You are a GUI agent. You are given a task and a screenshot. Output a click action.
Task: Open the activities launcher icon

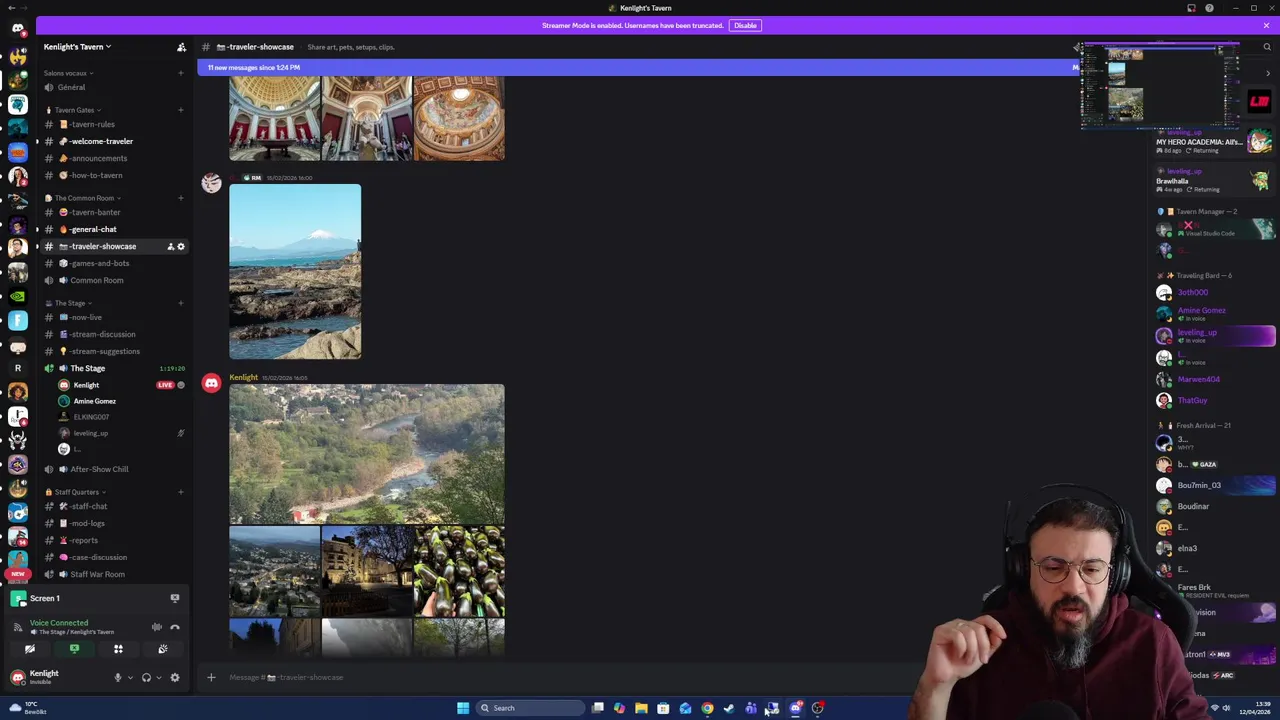118,649
